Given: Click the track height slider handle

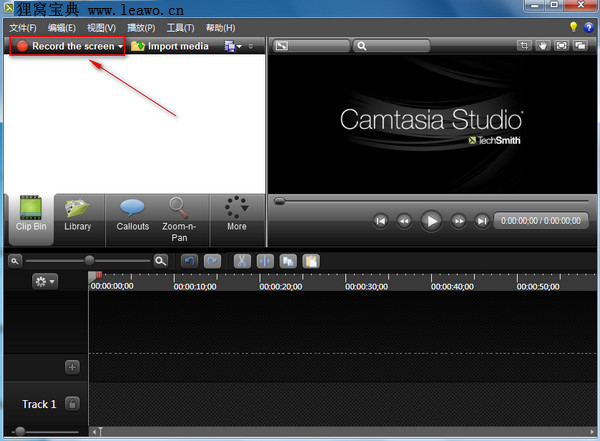Looking at the screenshot, I should 20,431.
